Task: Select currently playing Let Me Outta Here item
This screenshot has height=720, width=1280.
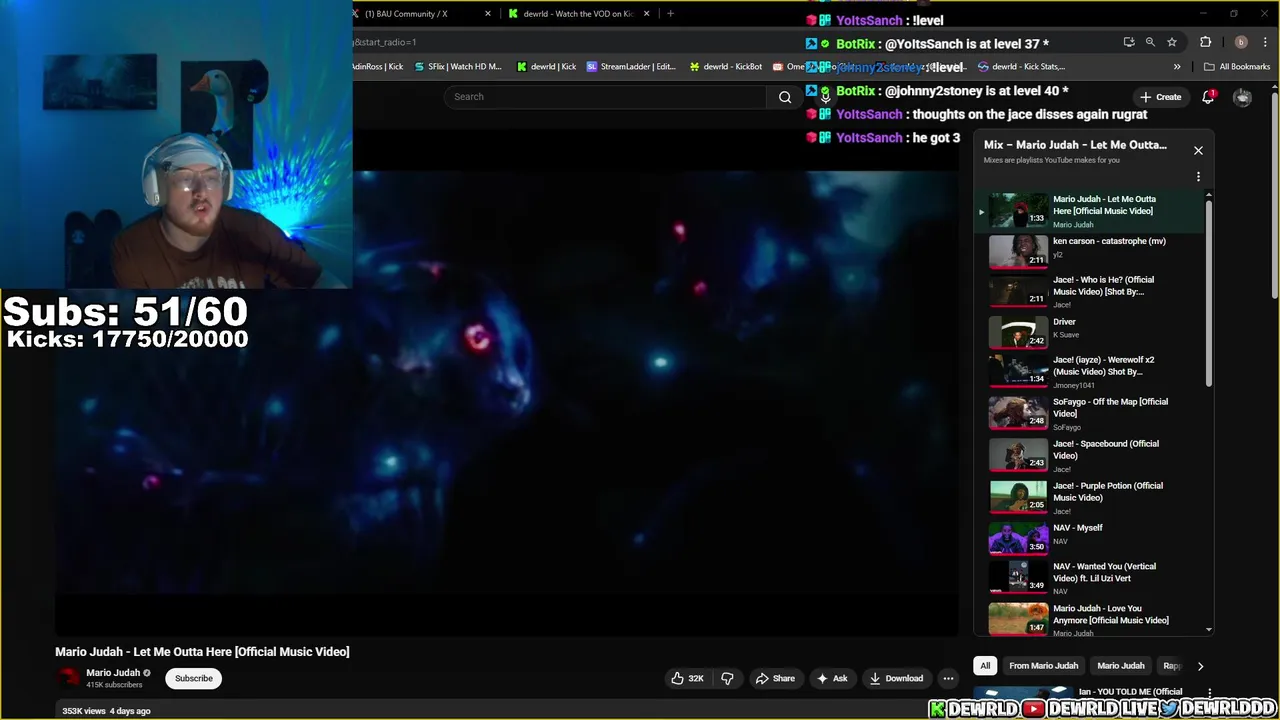Action: (x=1088, y=211)
